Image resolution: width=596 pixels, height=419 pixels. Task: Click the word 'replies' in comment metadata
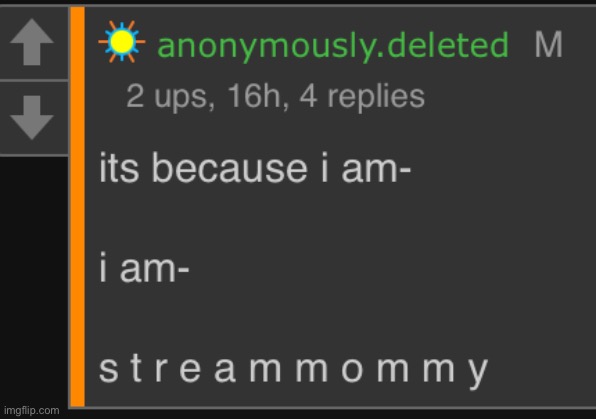coord(376,97)
